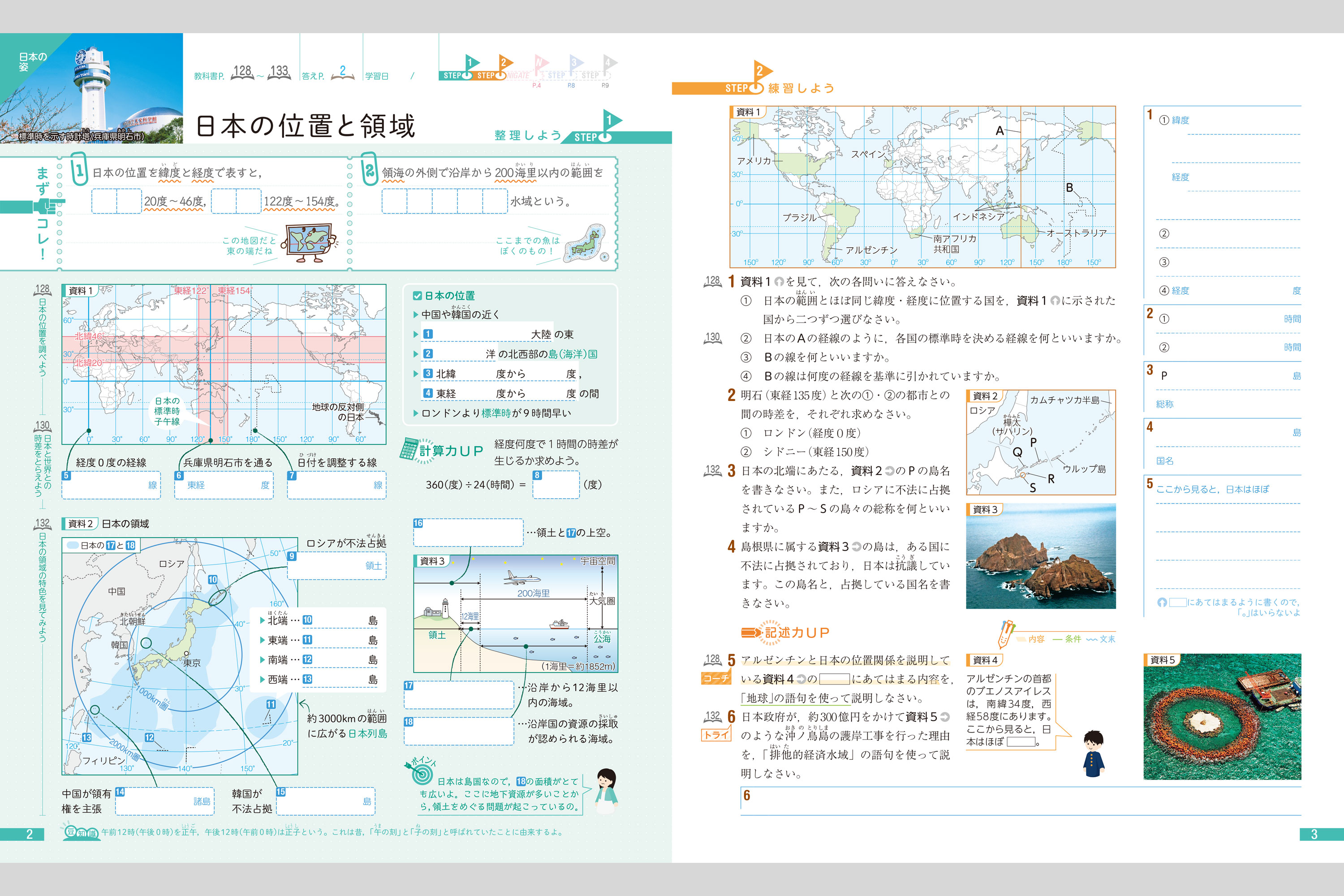Viewport: 1344px width, 896px height.
Task: Click question 2 ② シドニー(東経150度)
Action: [805, 452]
